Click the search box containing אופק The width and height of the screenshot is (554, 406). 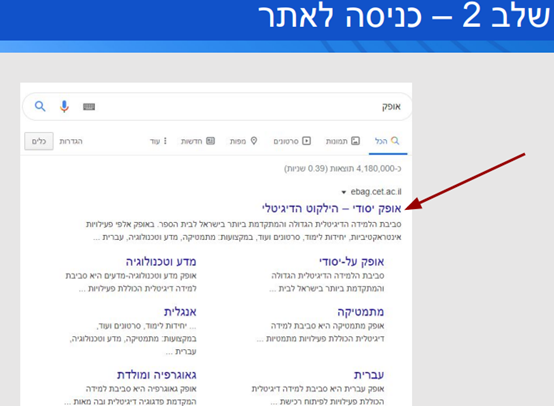(217, 106)
